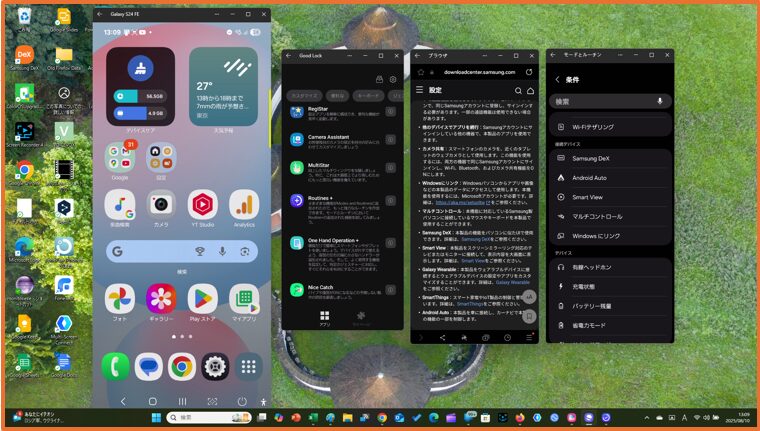Screen dimensions: 760x431
Task: Tap the phone Home navigation button
Action: 152,401
